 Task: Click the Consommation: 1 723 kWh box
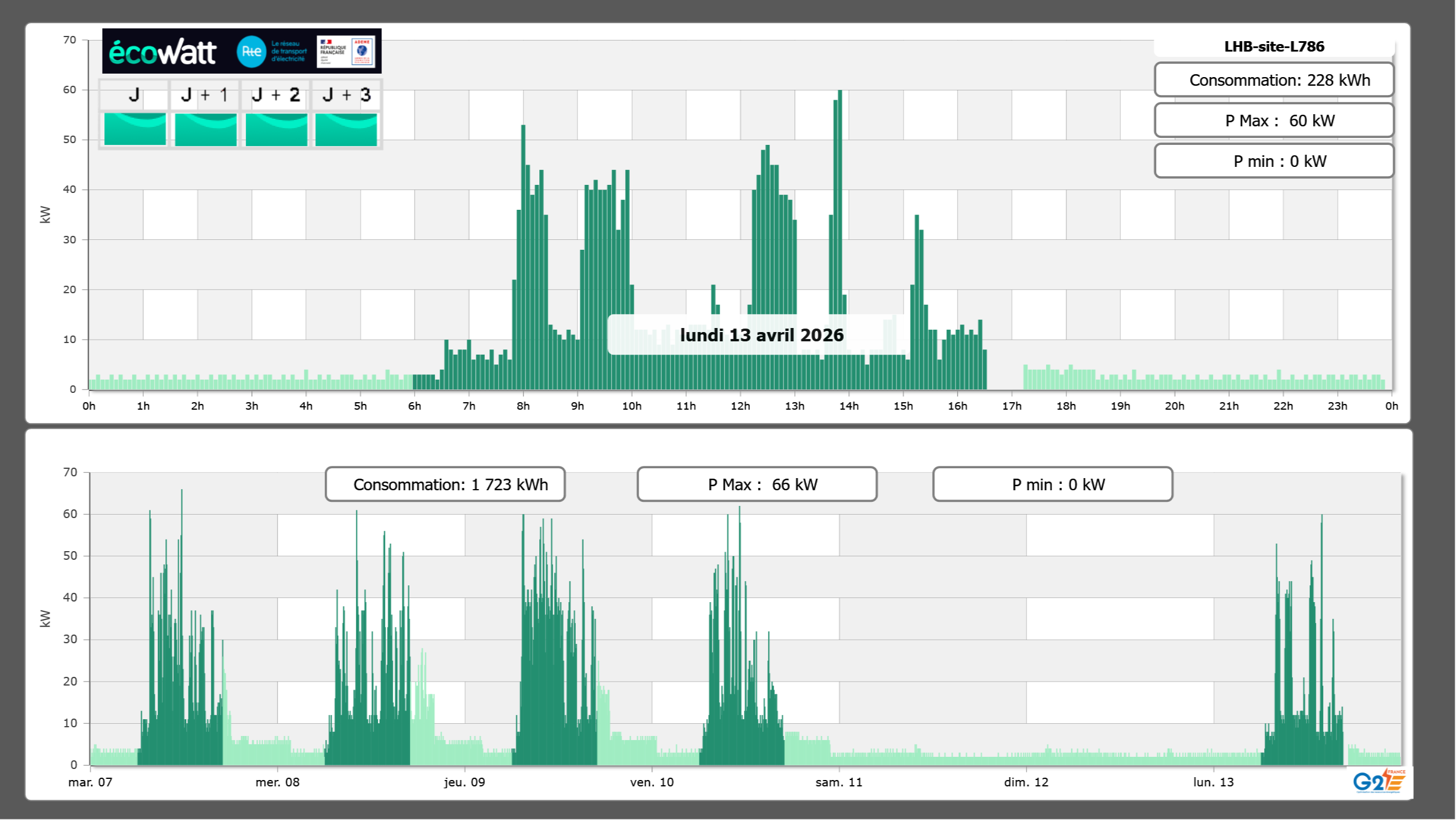[x=445, y=484]
